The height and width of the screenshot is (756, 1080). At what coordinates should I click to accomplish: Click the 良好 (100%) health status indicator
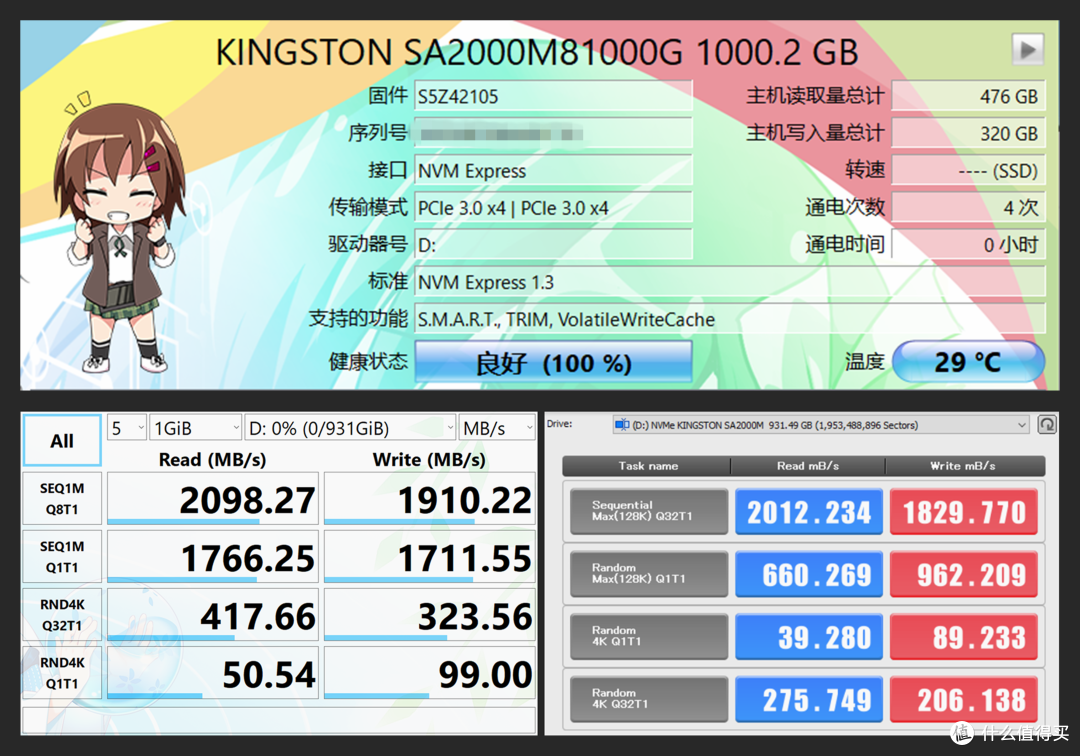pos(553,362)
